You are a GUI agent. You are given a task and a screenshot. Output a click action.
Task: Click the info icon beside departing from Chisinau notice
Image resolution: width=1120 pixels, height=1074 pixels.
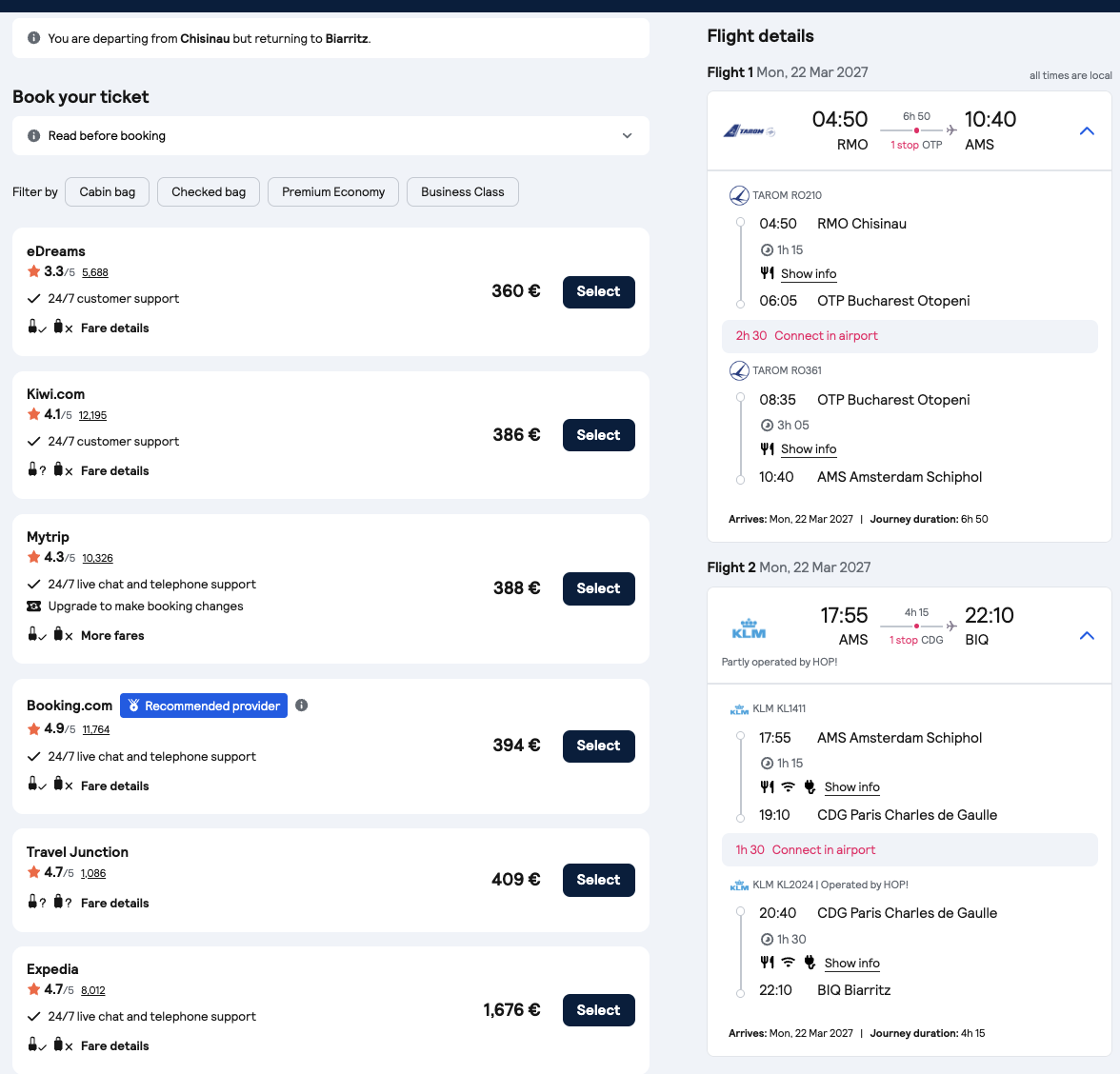pos(33,38)
